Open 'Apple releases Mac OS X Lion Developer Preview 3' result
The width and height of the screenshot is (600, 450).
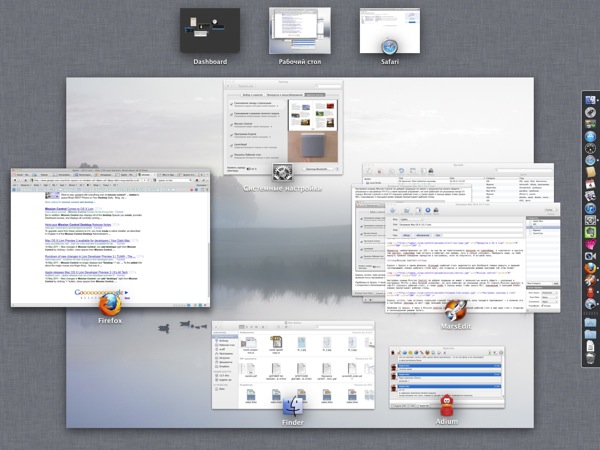(x=86, y=272)
